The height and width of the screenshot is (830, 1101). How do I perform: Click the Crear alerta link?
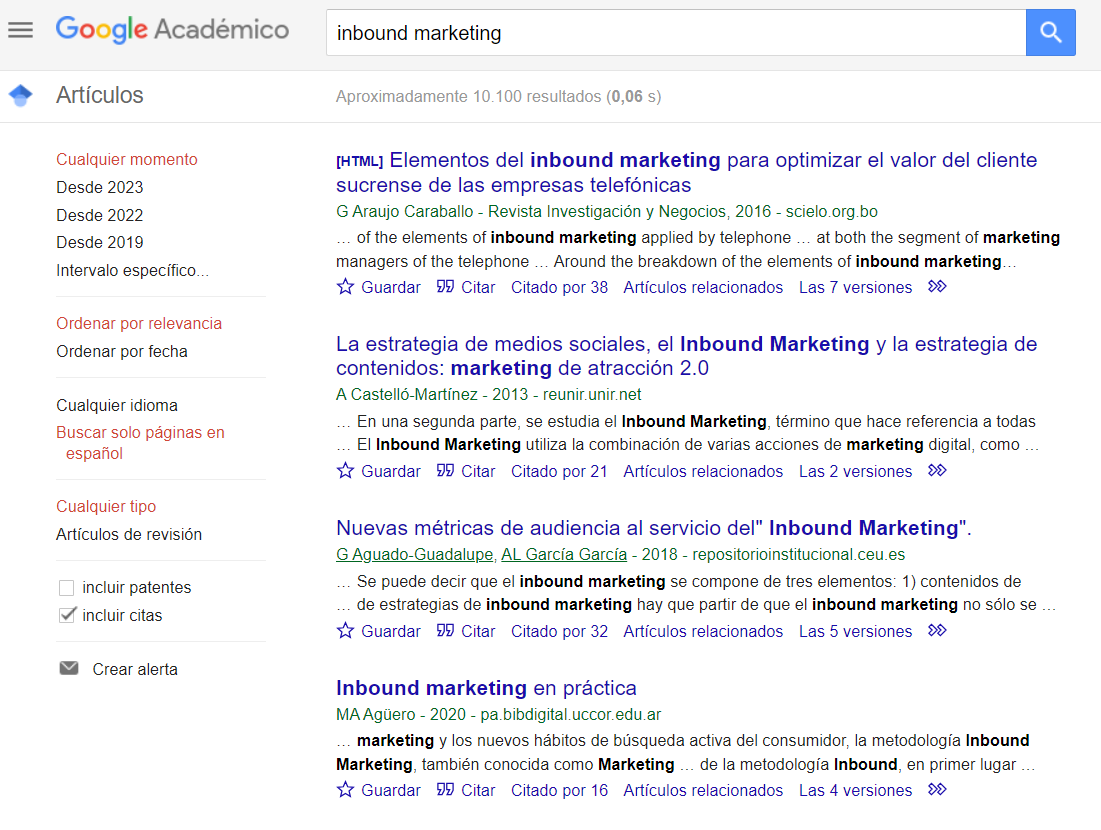click(135, 669)
